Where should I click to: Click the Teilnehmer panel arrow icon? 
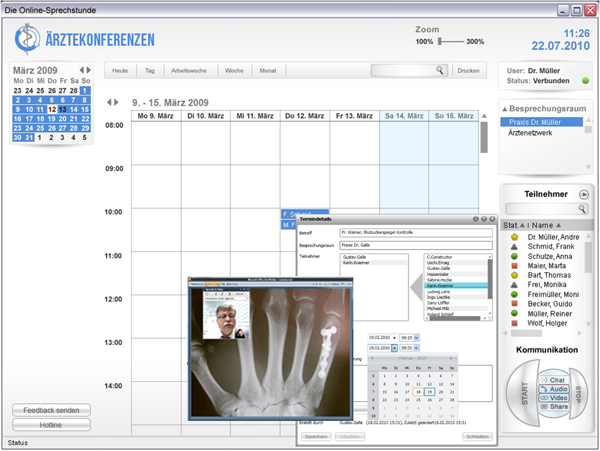click(x=583, y=194)
